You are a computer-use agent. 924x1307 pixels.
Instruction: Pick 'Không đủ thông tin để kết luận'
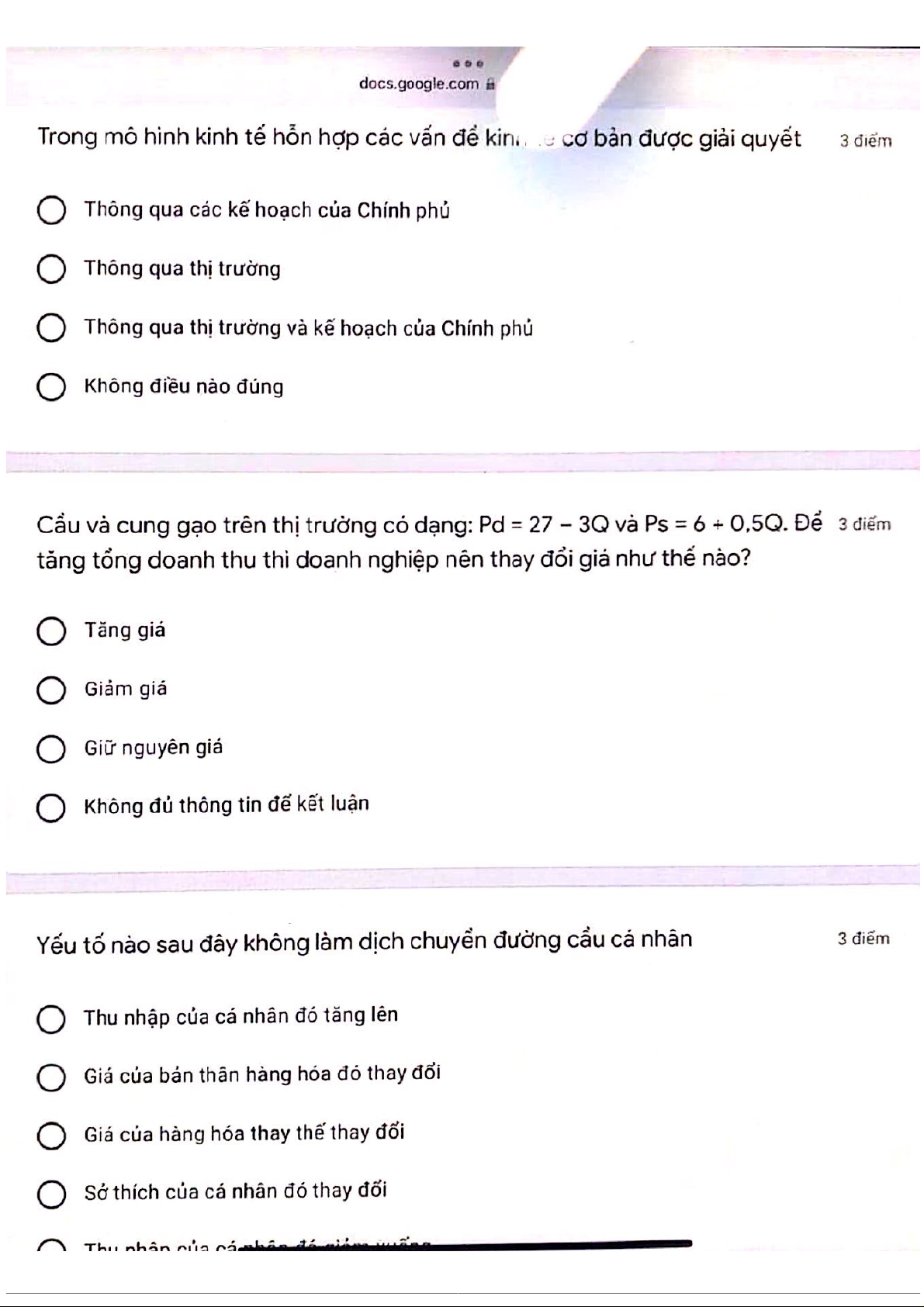pyautogui.click(x=51, y=807)
